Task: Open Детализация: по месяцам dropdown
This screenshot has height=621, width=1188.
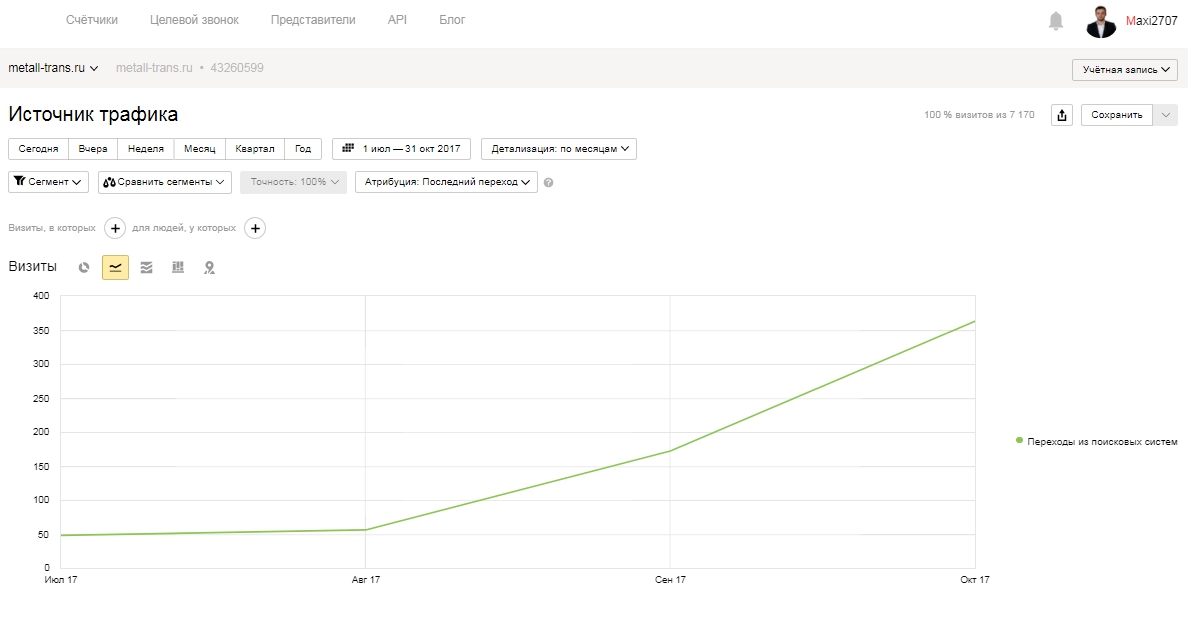Action: [559, 149]
